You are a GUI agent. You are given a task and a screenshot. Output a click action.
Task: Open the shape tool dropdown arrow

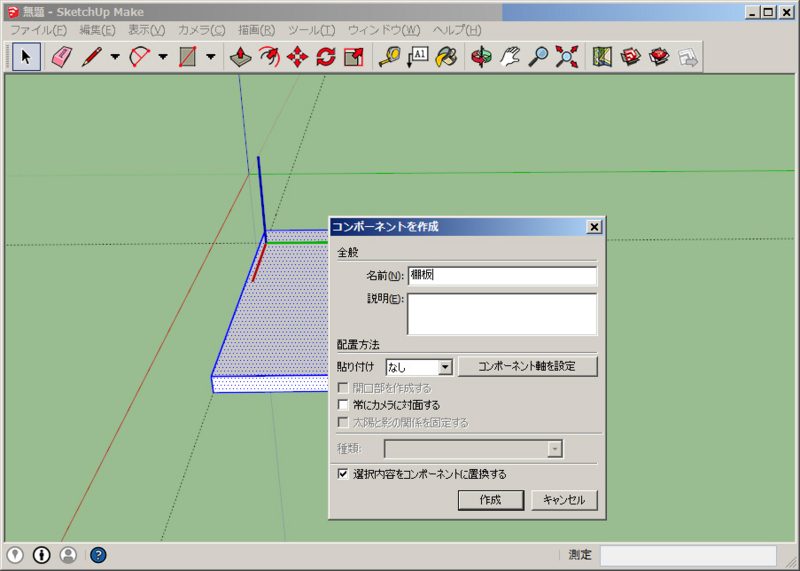tap(211, 57)
